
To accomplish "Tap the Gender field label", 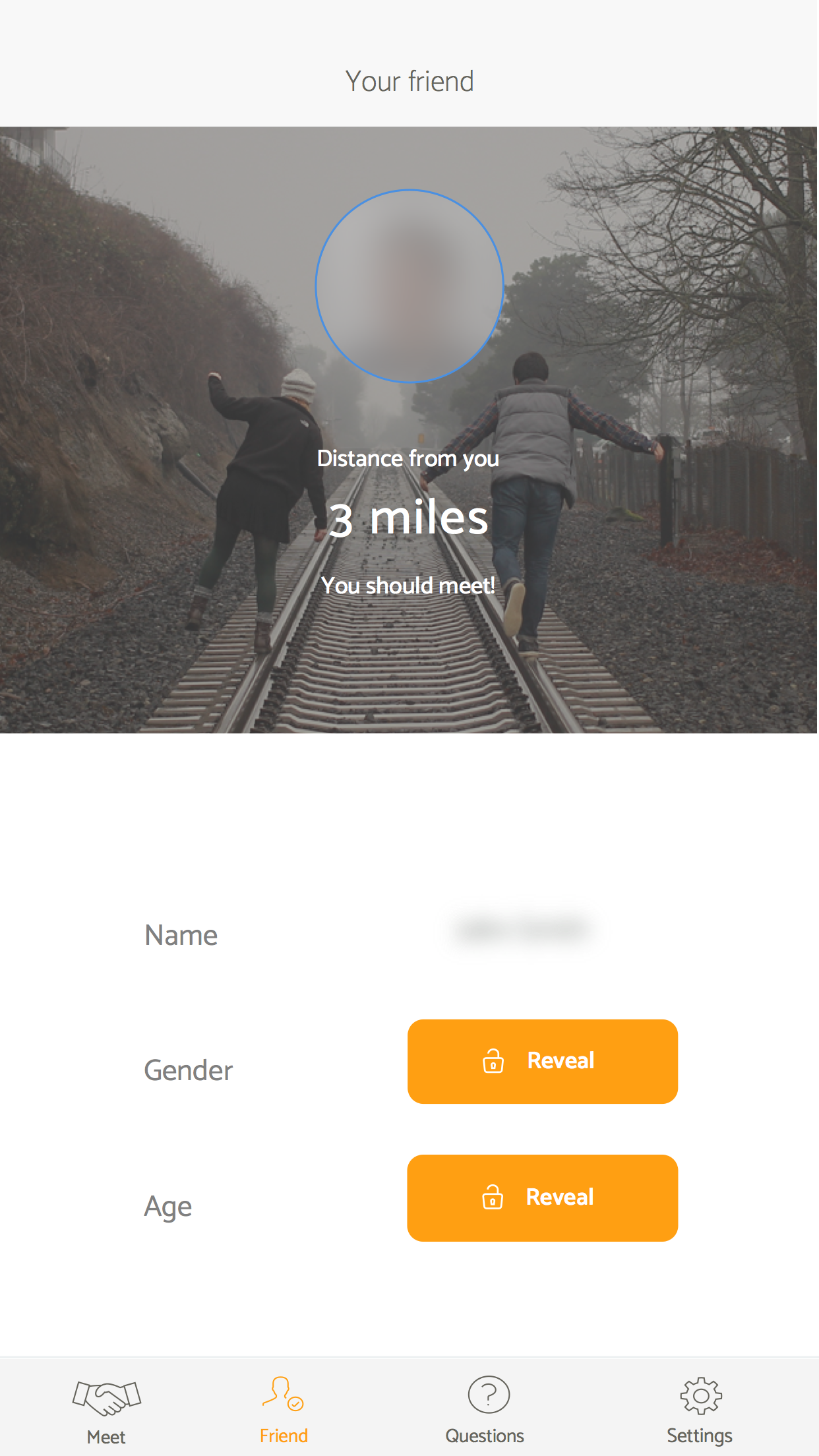I will pos(189,1070).
